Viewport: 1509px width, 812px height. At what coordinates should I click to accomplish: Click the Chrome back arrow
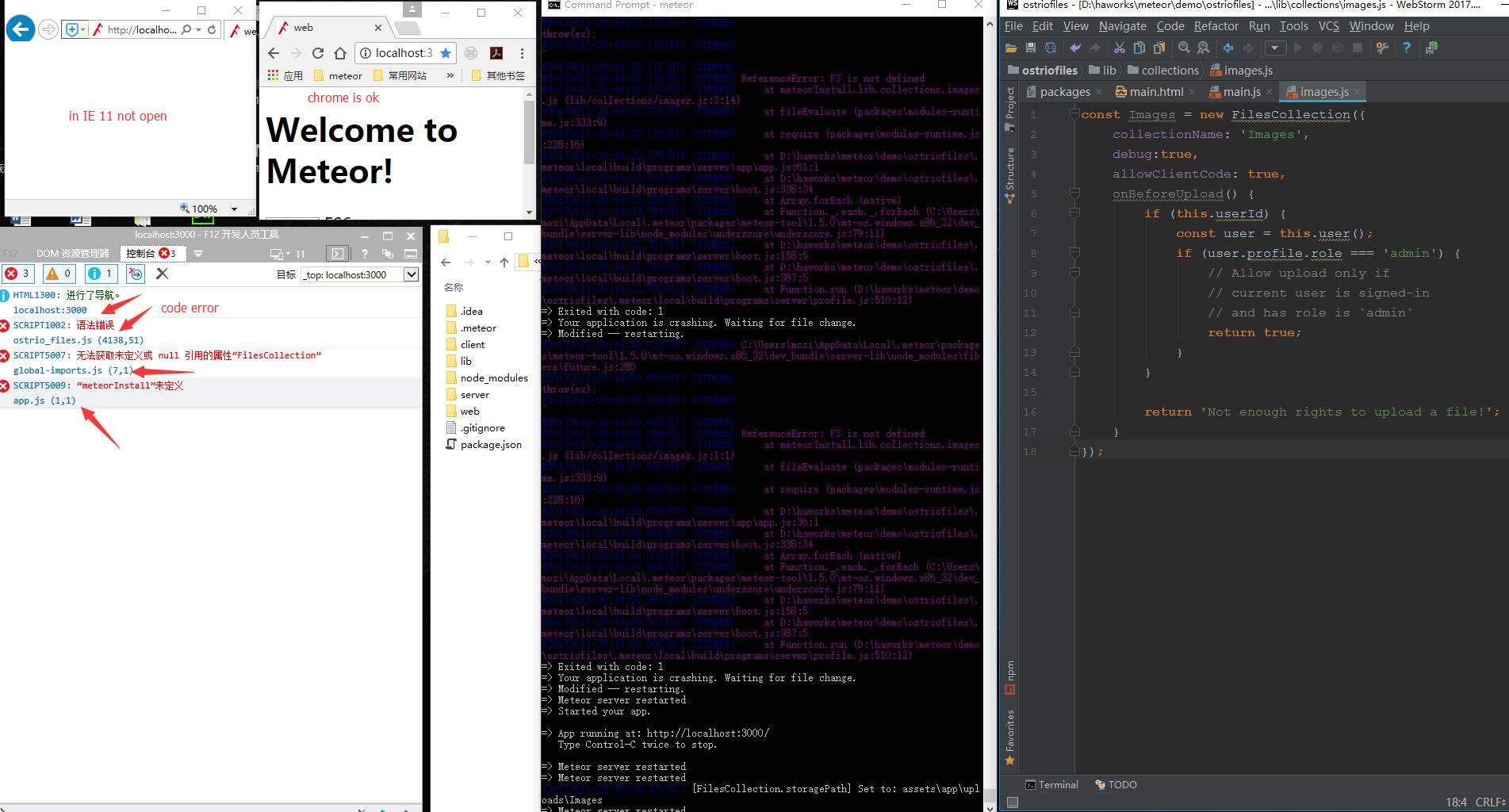(274, 53)
